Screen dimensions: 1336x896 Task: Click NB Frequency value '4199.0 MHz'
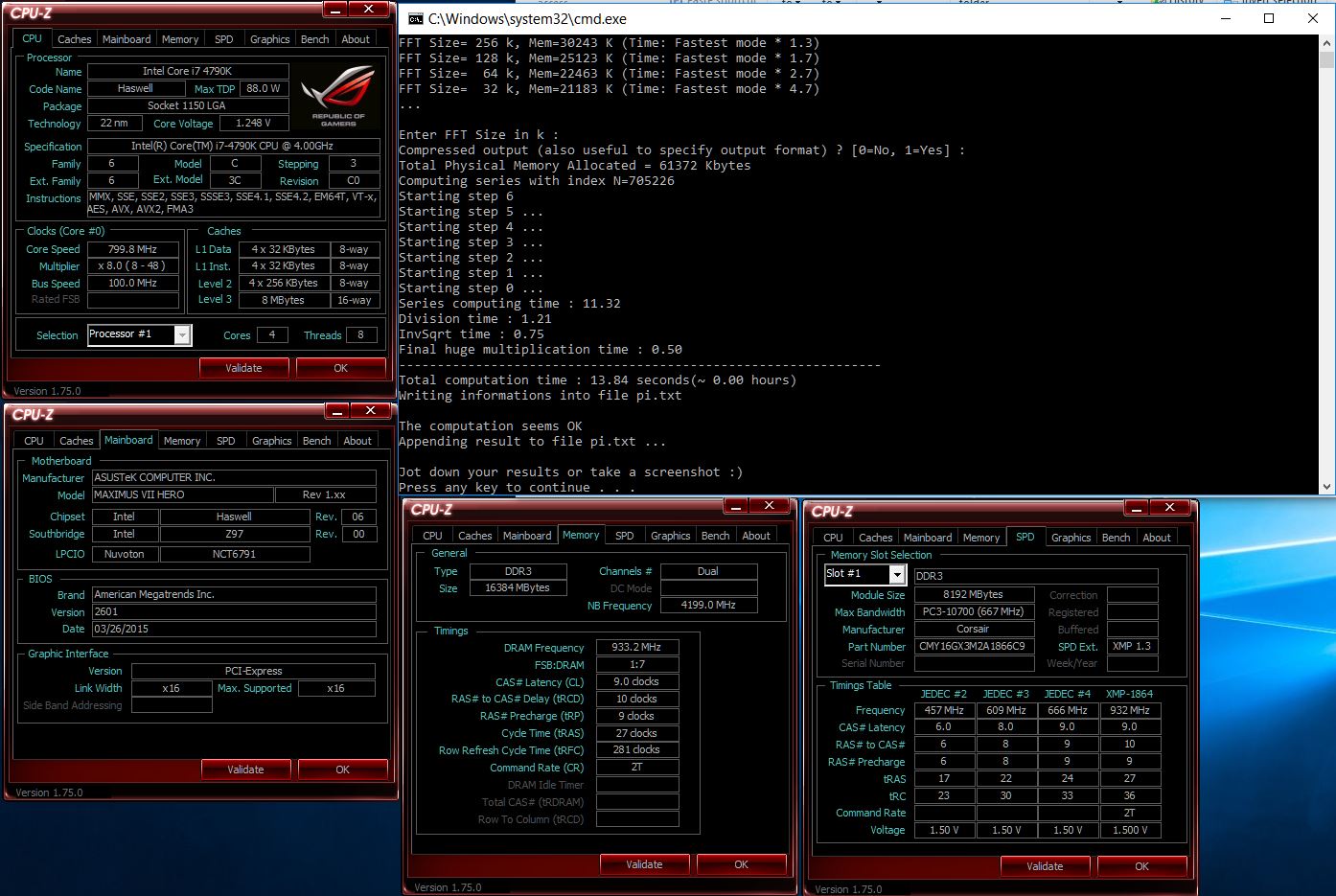click(708, 606)
